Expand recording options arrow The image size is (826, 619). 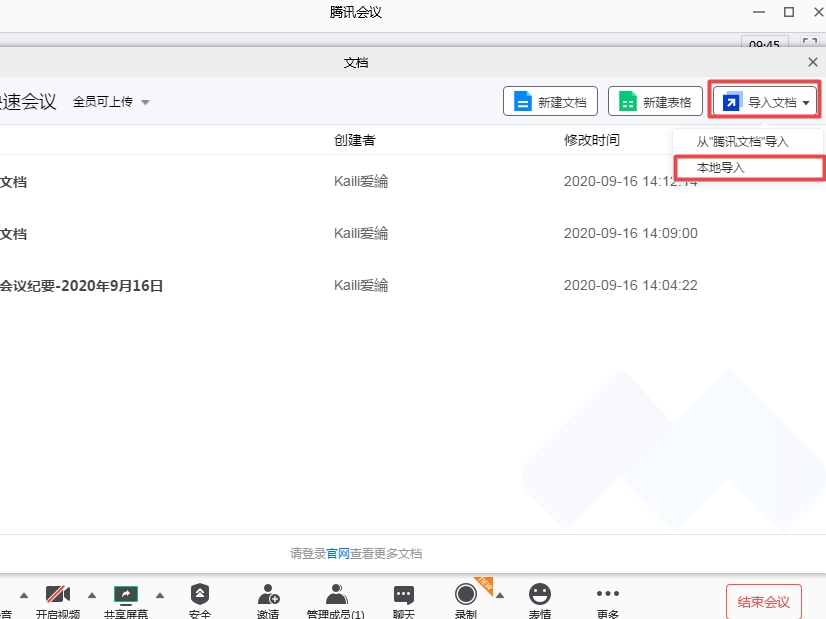click(500, 596)
